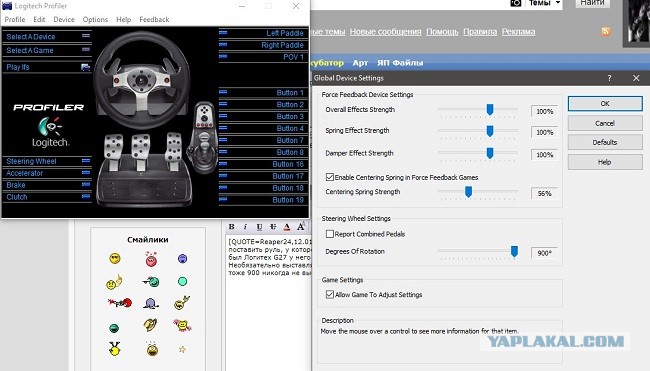The height and width of the screenshot is (371, 650).
Task: Open the Device menu
Action: pos(64,19)
